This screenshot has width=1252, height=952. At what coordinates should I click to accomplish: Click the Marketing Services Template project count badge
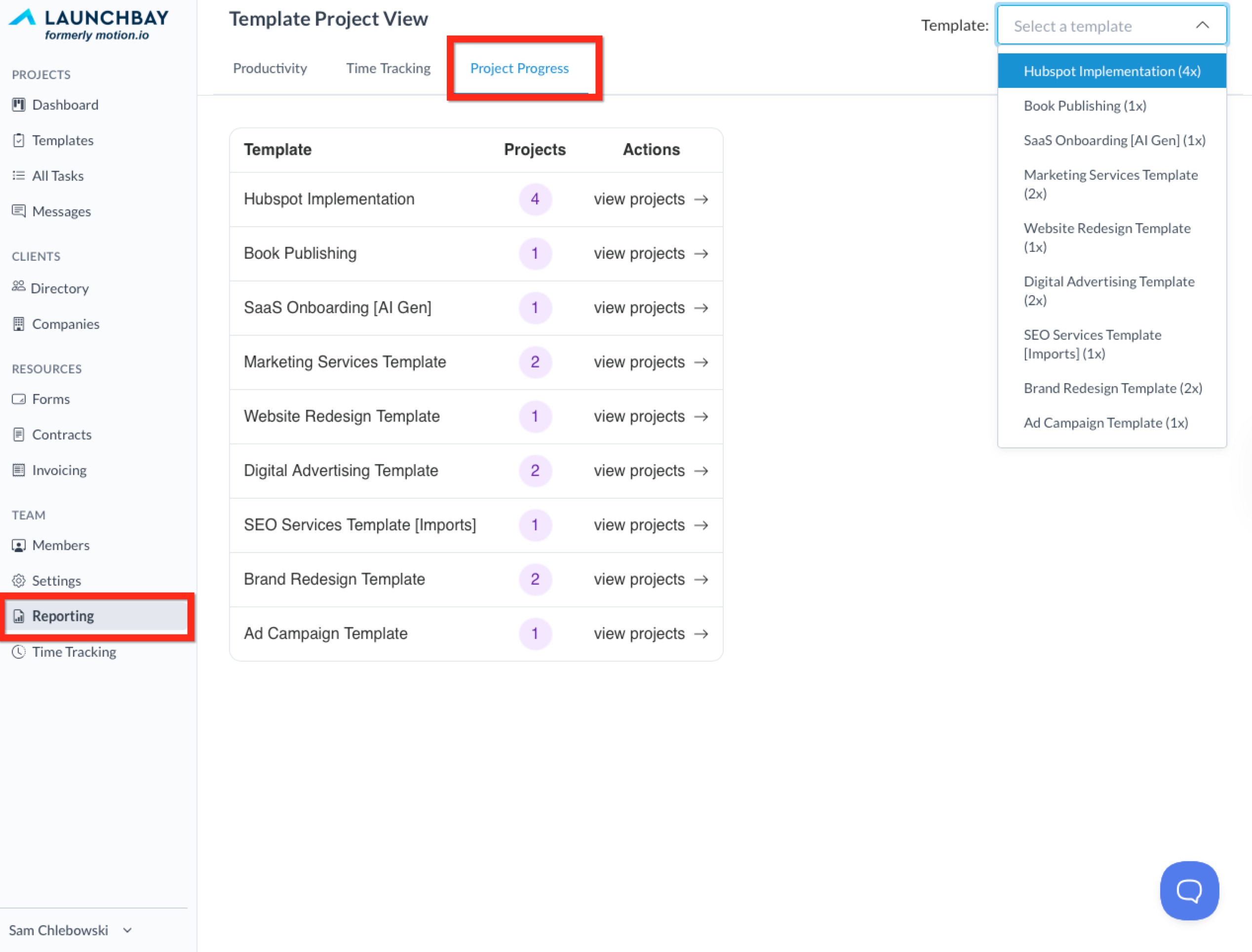tap(534, 362)
